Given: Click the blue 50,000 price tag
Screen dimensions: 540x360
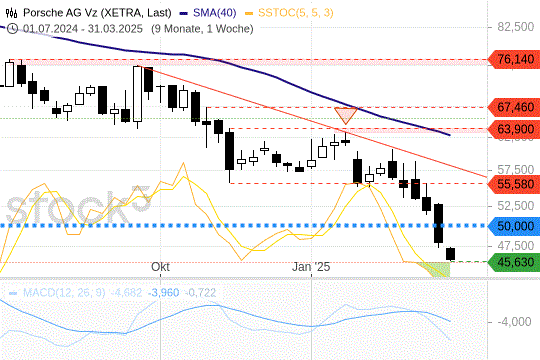Looking at the screenshot, I should [514, 226].
